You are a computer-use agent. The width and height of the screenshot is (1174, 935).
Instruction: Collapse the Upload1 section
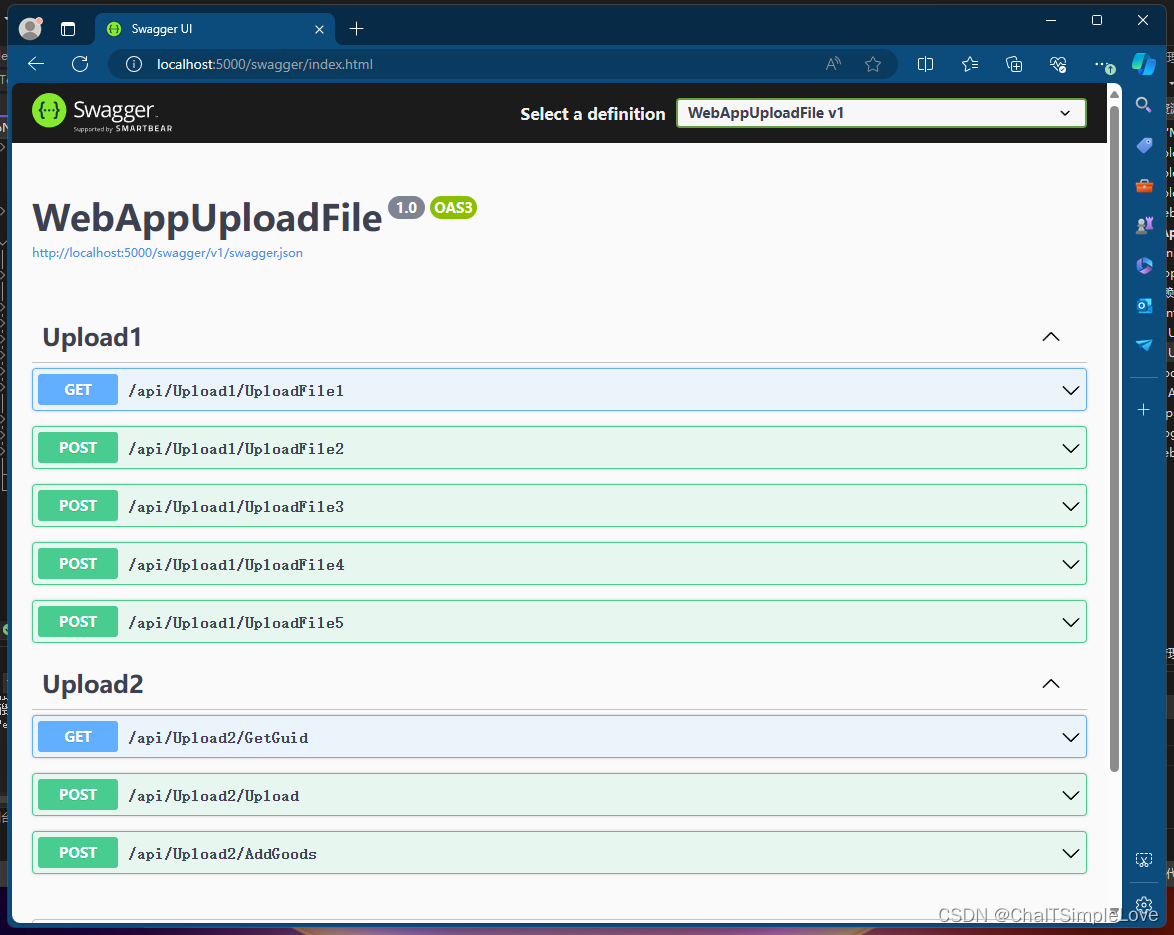1051,337
